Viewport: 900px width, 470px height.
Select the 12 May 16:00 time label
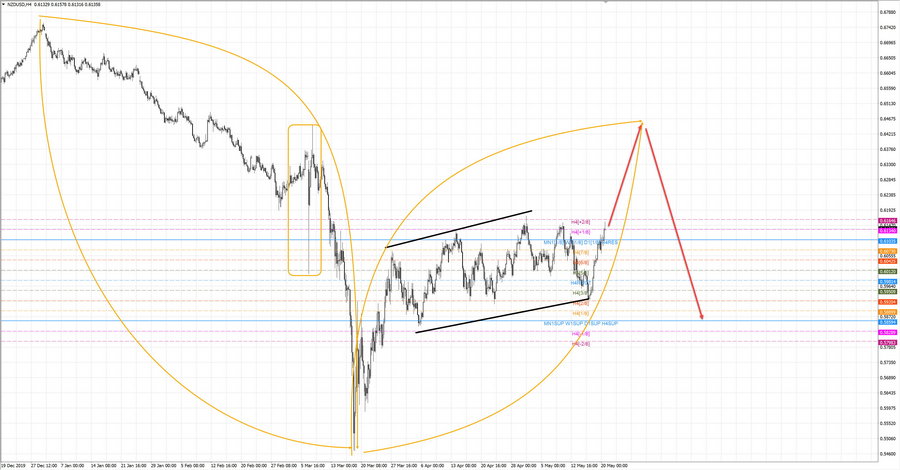click(x=584, y=466)
